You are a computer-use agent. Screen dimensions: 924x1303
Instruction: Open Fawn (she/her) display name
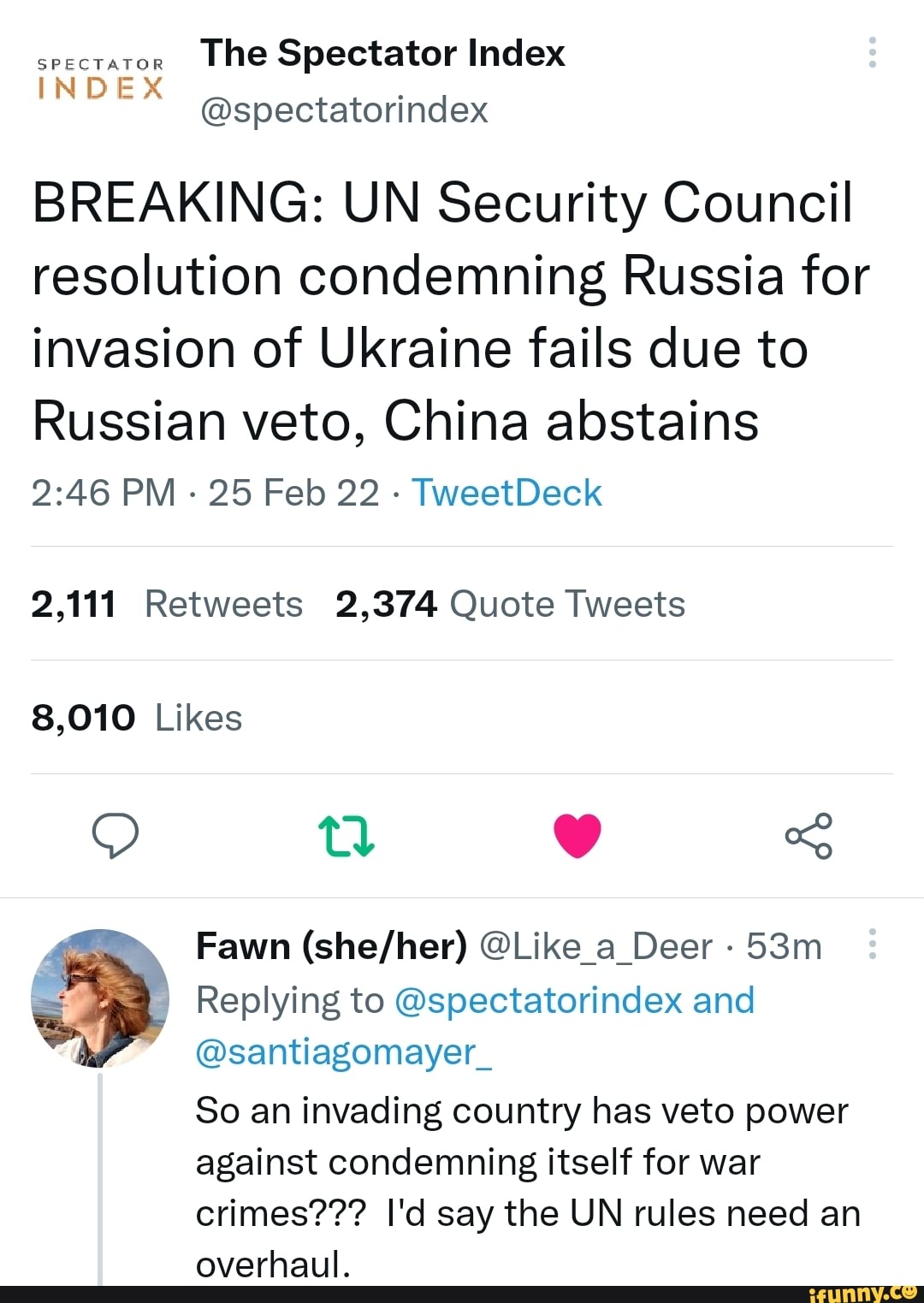[332, 946]
